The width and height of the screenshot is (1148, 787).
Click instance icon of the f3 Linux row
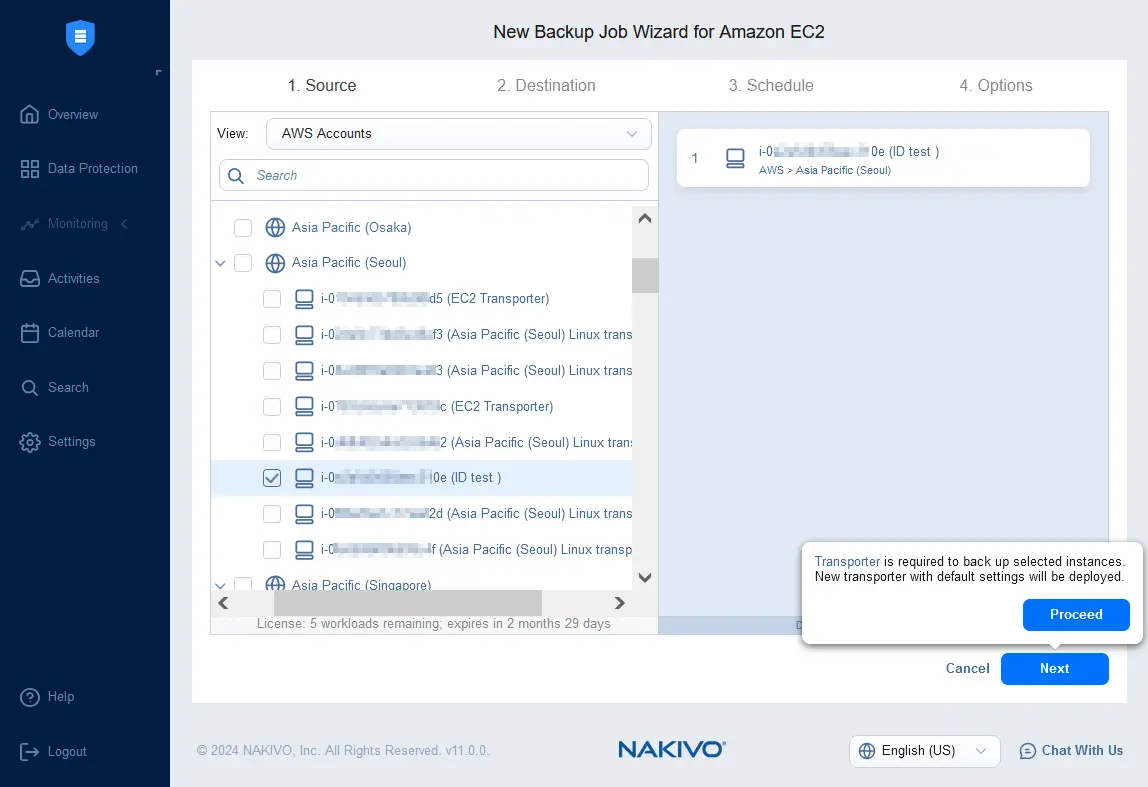pyautogui.click(x=304, y=335)
